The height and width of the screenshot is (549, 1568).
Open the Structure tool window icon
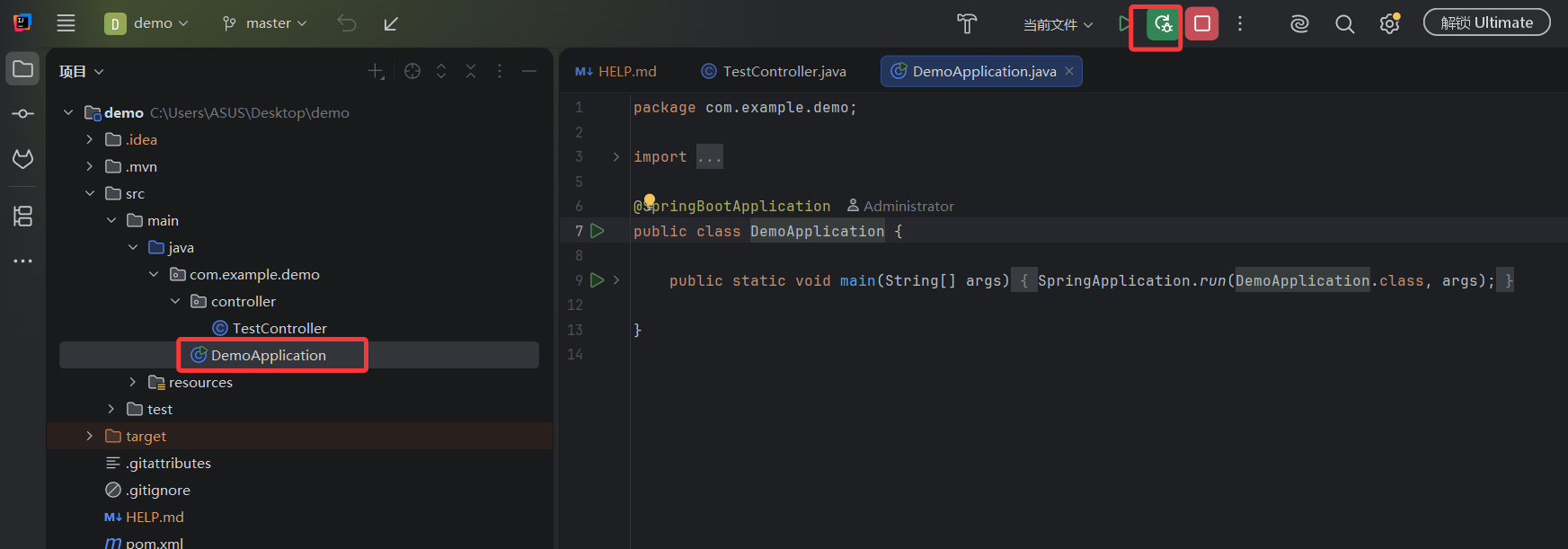23,216
